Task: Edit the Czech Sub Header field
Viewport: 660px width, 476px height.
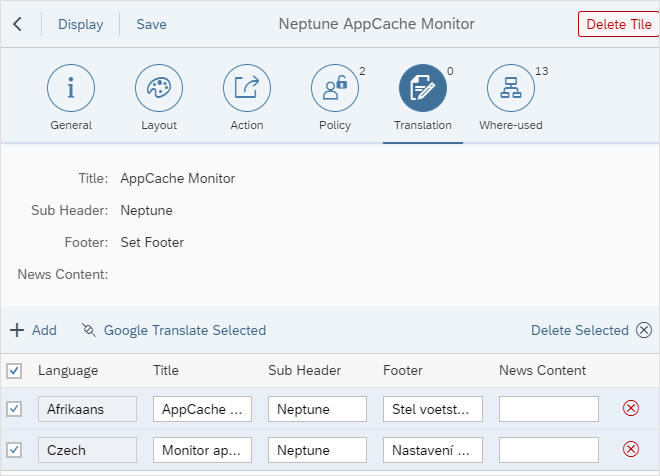Action: click(317, 450)
